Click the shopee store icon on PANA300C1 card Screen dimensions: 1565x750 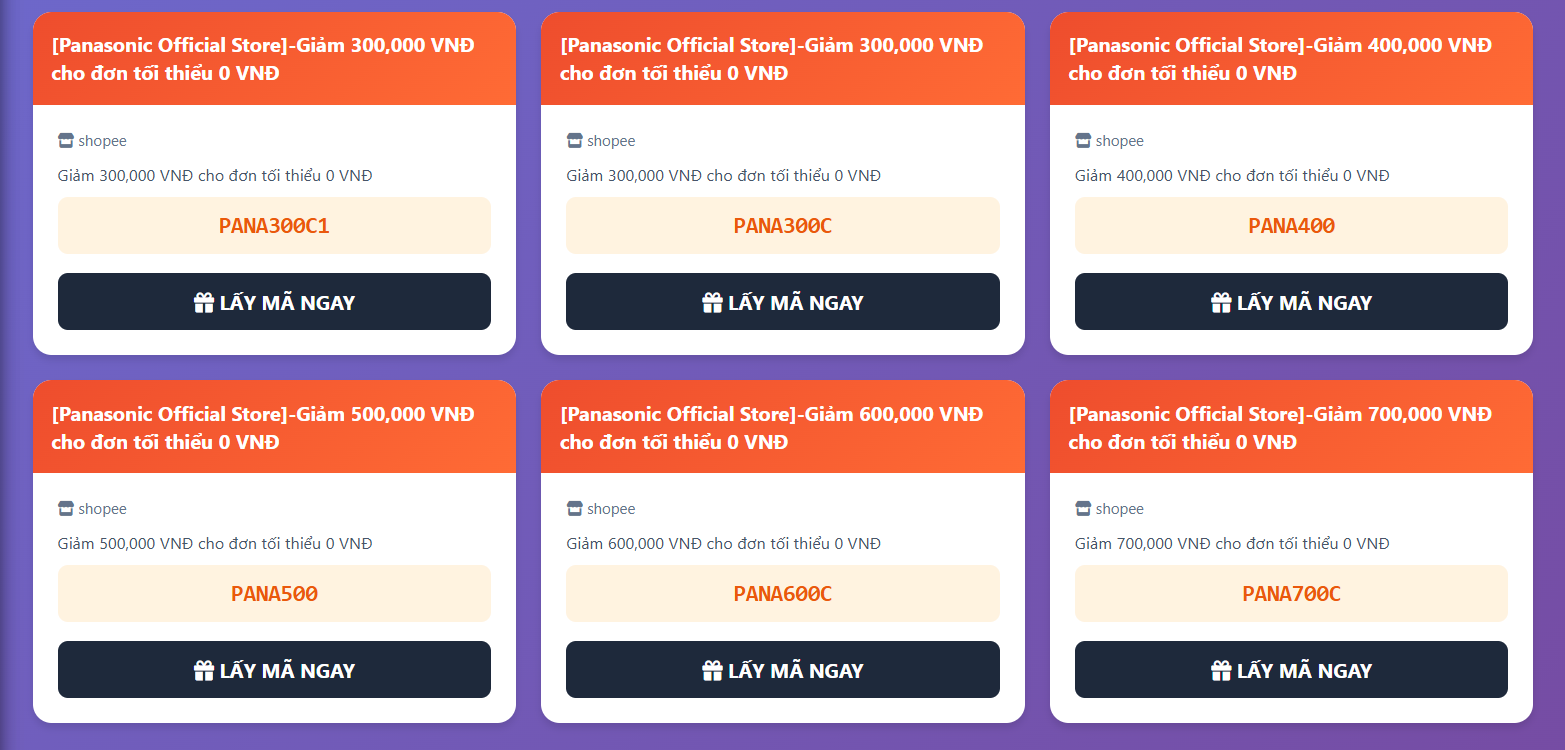[x=66, y=141]
